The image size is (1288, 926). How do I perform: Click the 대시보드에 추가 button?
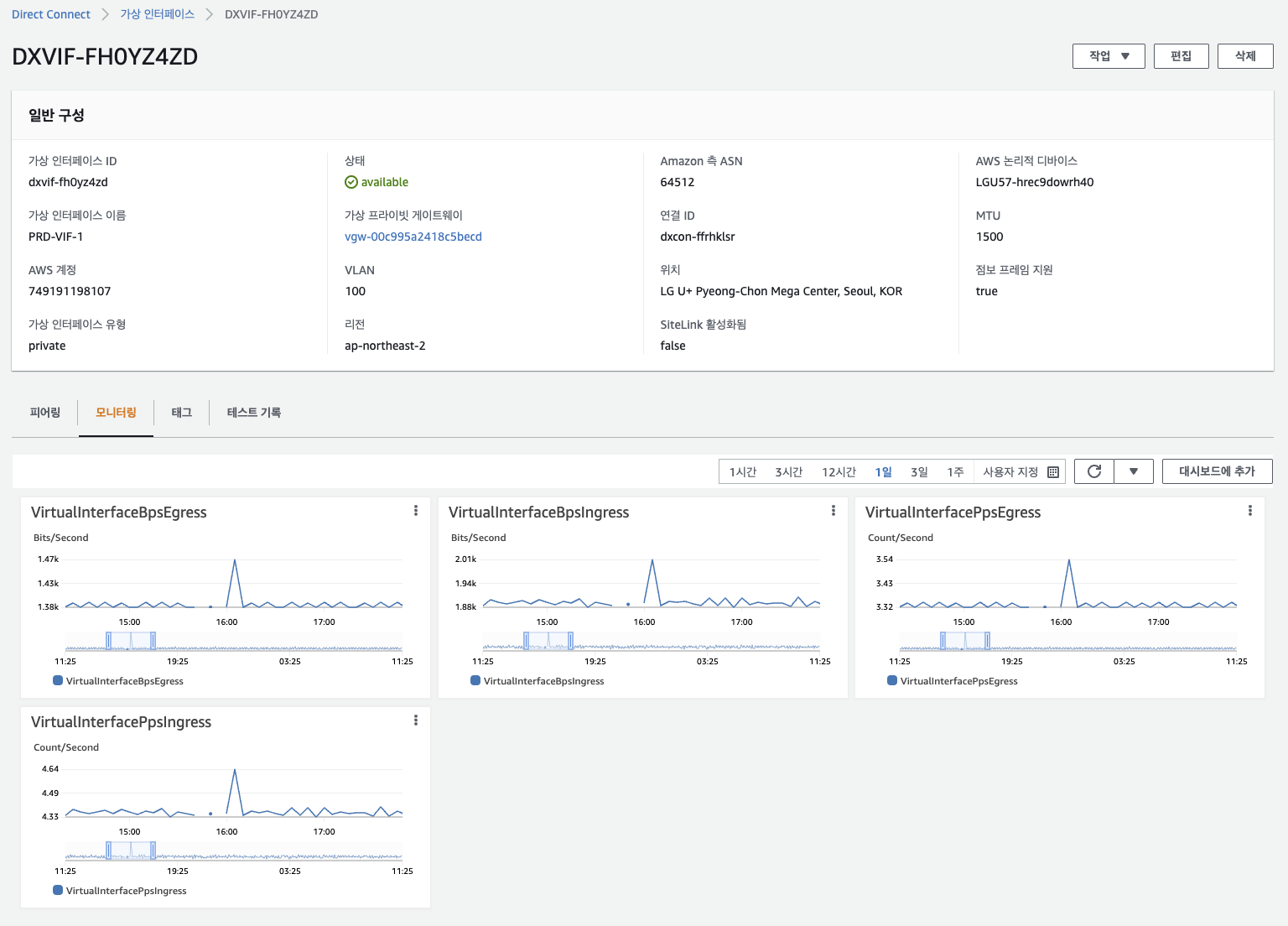coord(1217,471)
